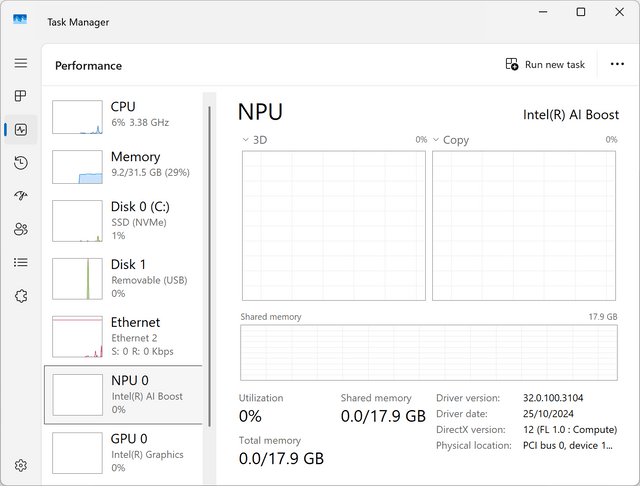Open the App history page icon
This screenshot has height=486, width=640.
click(x=21, y=163)
